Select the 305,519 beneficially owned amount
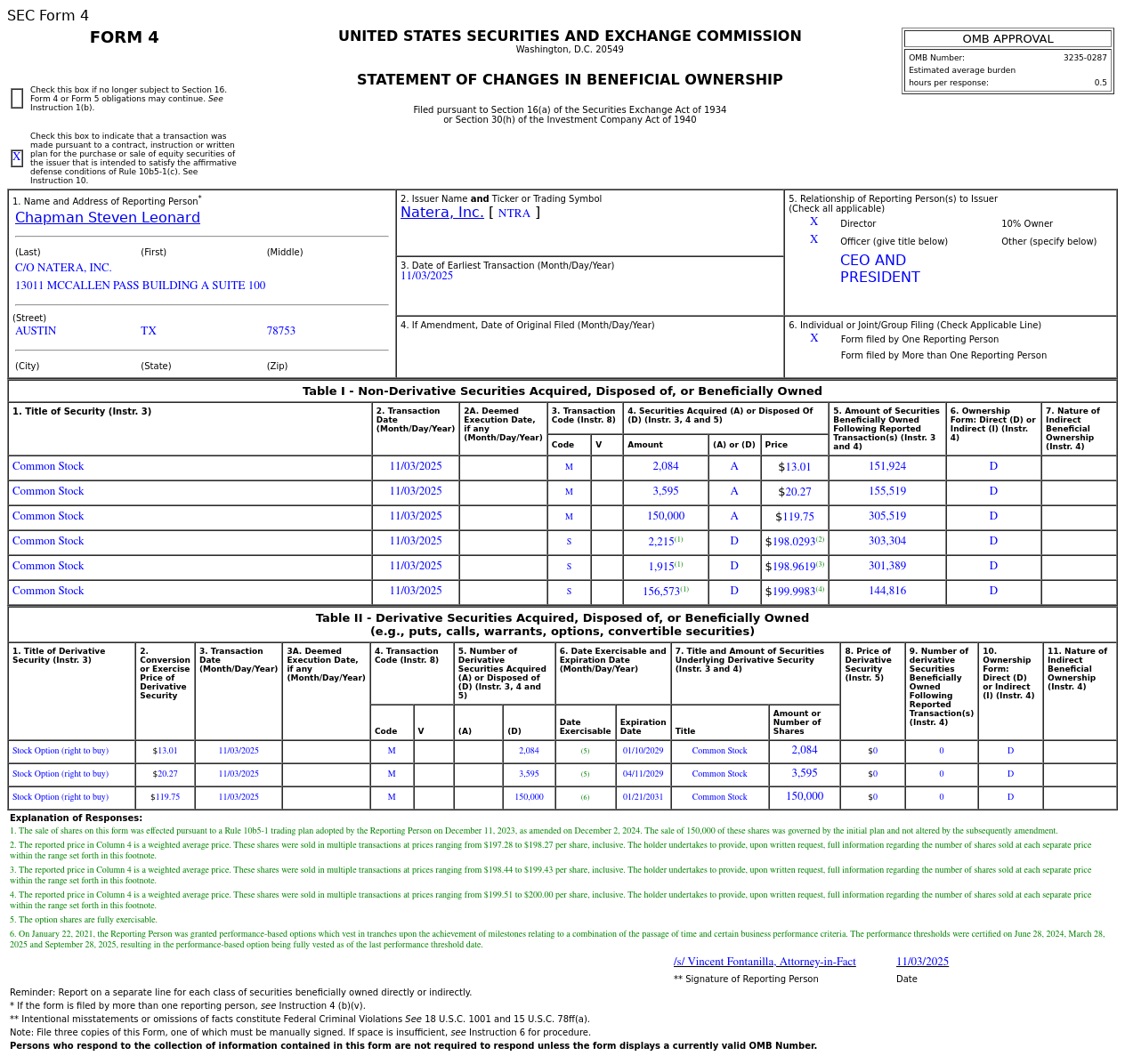This screenshot has width=1125, height=1064. tap(886, 517)
